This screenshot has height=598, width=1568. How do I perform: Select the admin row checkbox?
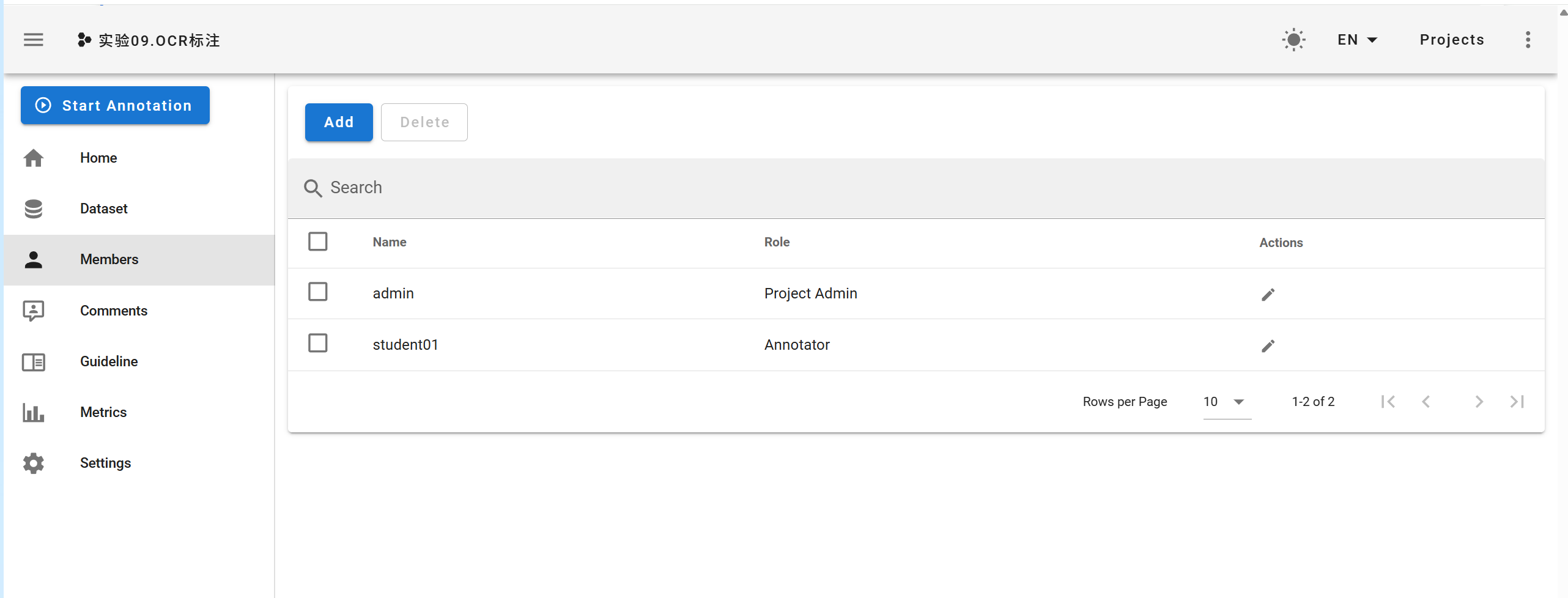pos(318,292)
